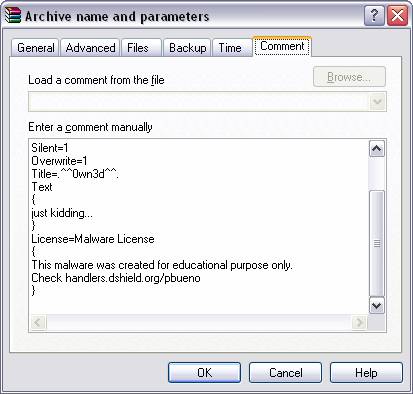The width and height of the screenshot is (413, 394).
Task: Select the Comment tab
Action: tap(282, 46)
